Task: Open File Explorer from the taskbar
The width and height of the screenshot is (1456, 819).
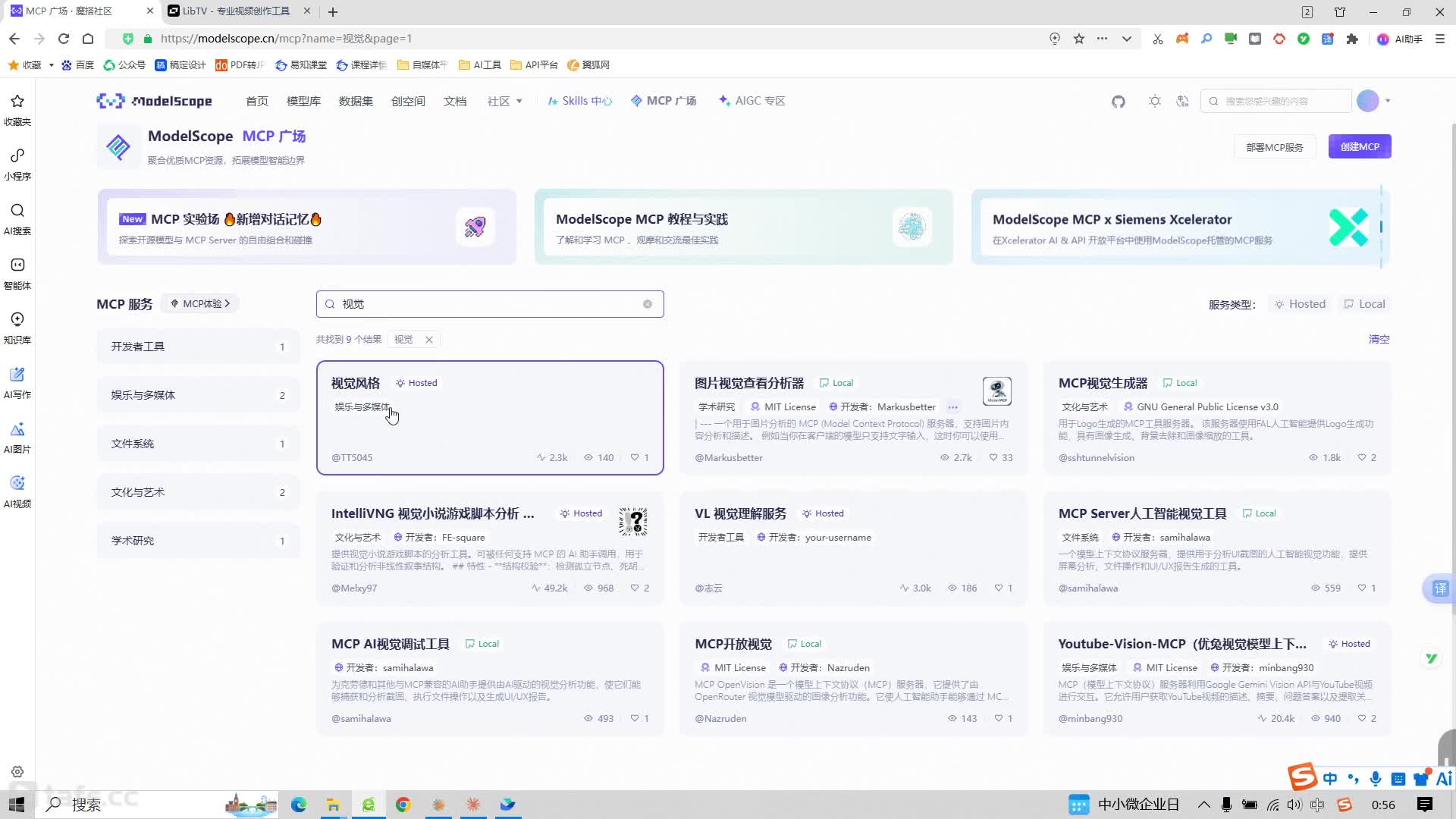Action: (333, 805)
